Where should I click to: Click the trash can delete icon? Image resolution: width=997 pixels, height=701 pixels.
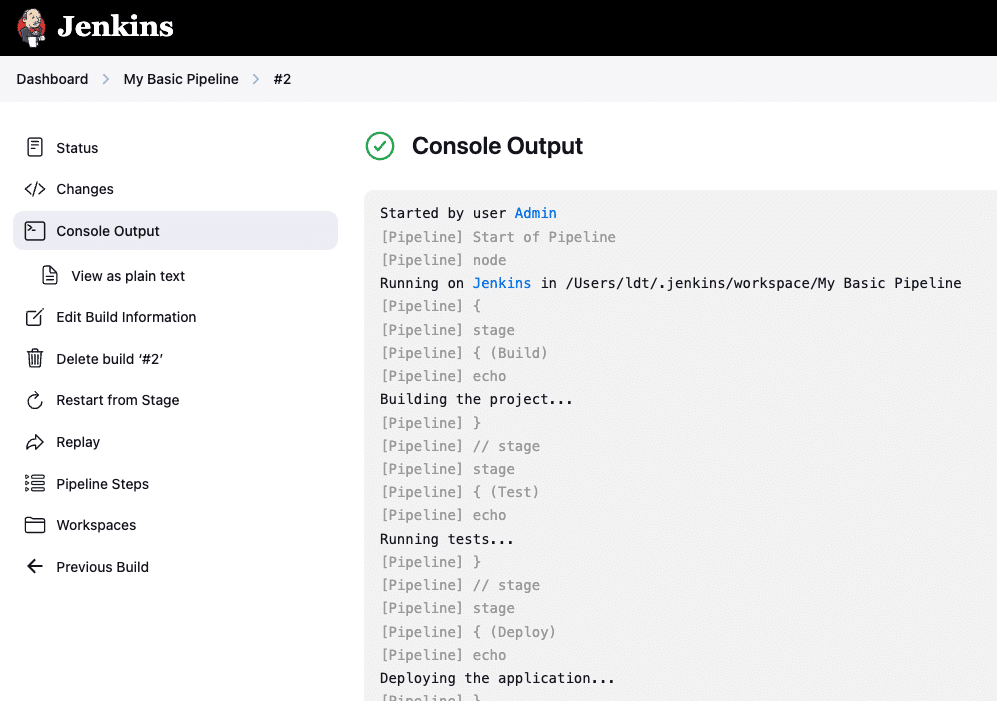(35, 358)
